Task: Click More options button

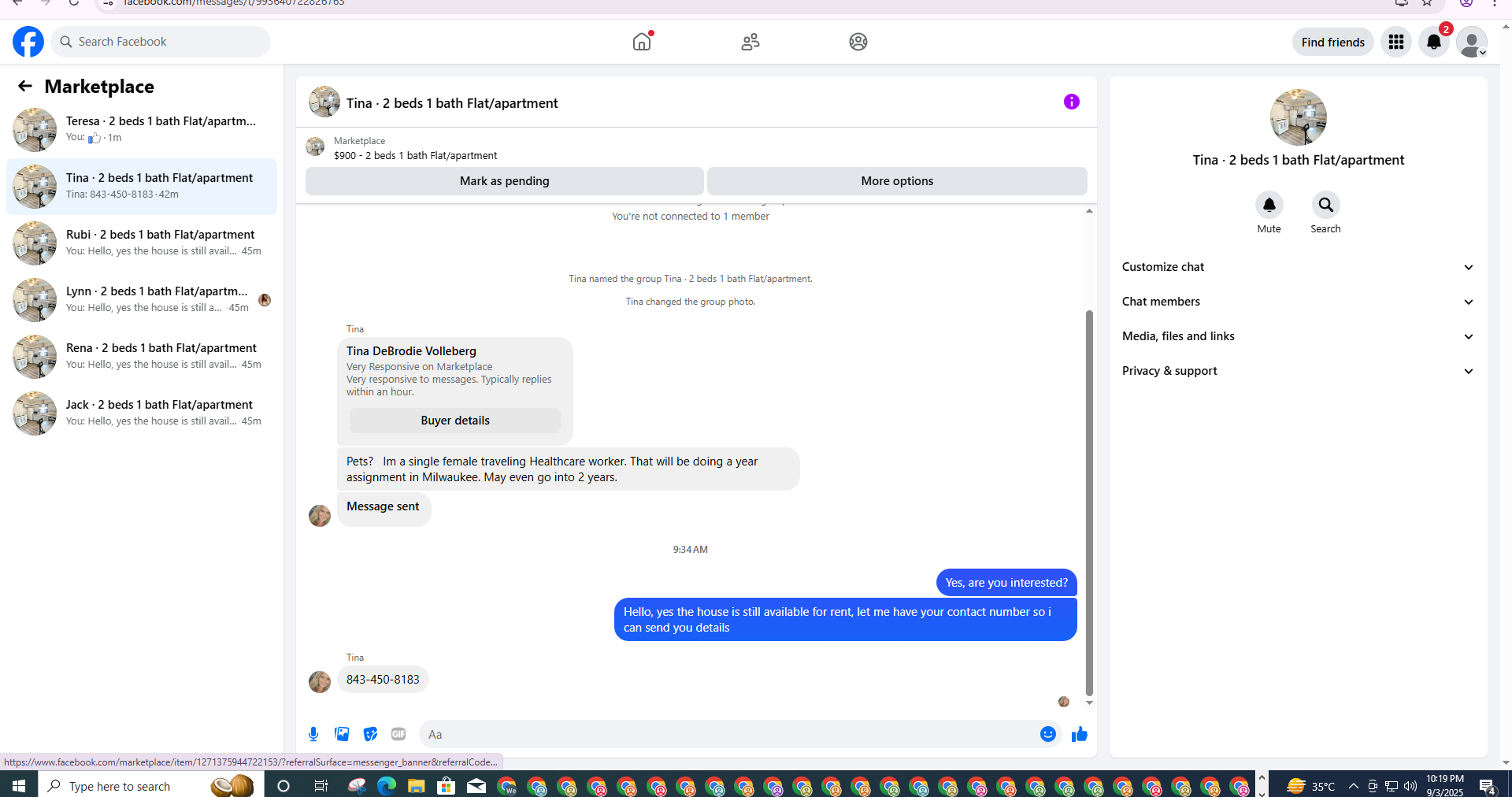Action: (897, 181)
